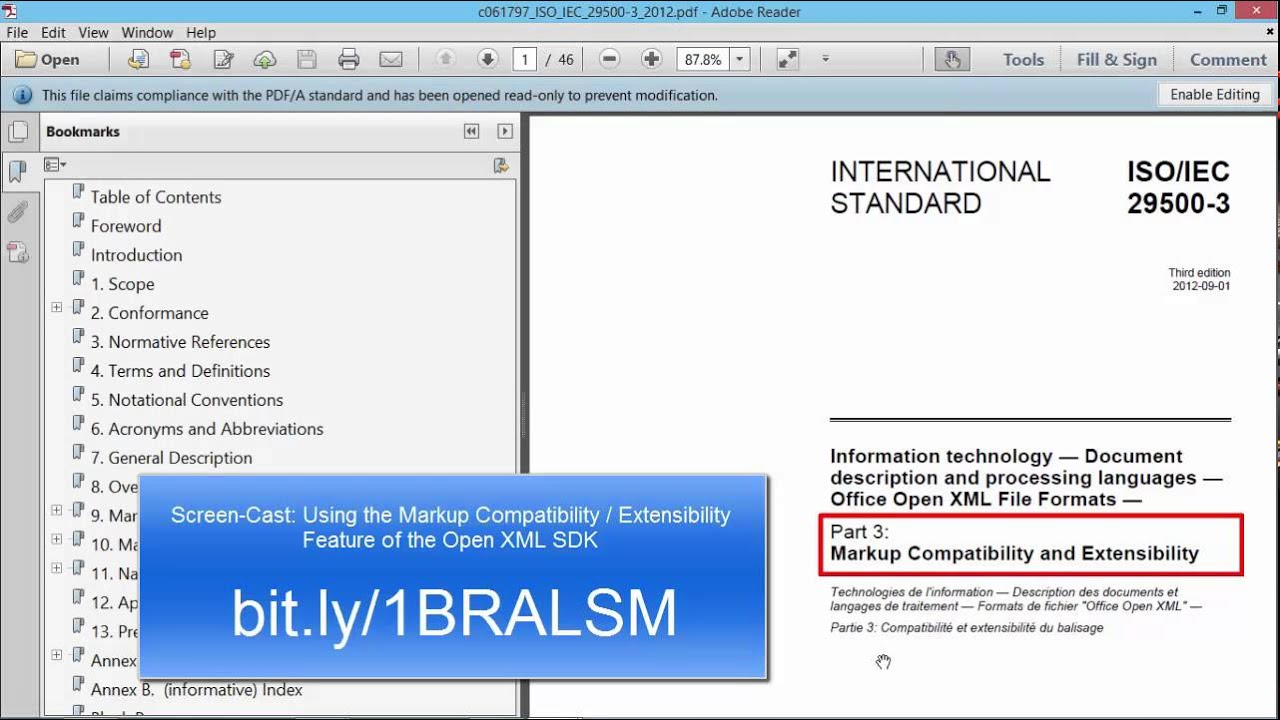Open the bookmarks options list dropdown
1280x720 pixels.
click(x=55, y=165)
